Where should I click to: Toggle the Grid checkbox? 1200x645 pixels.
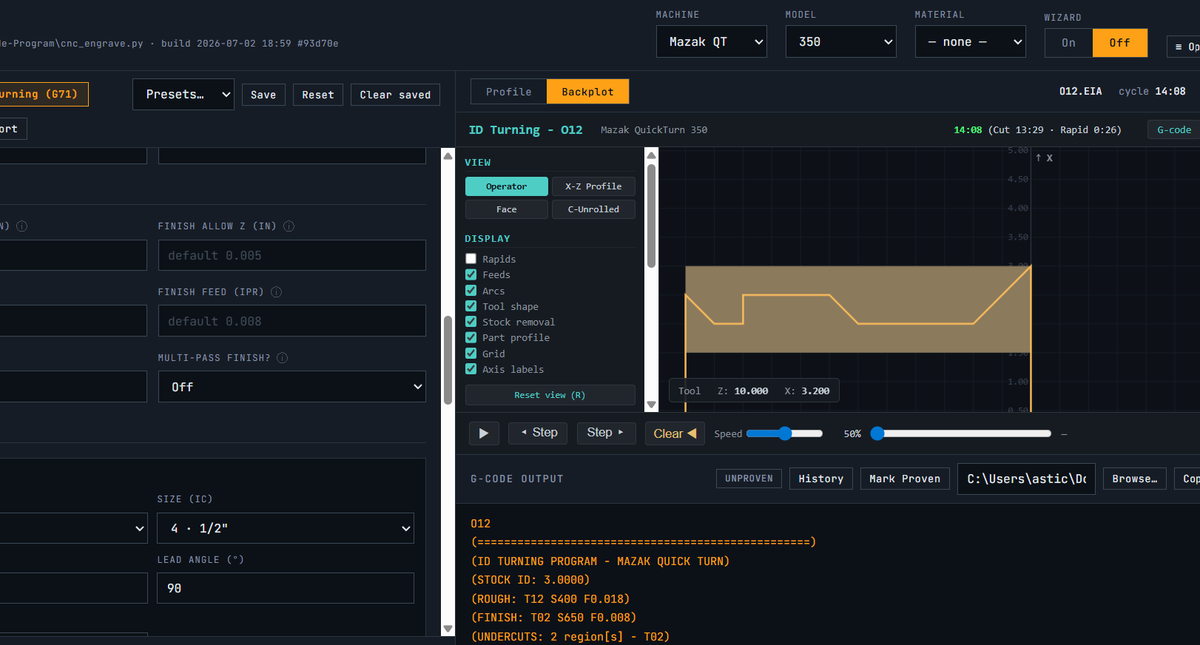(471, 353)
